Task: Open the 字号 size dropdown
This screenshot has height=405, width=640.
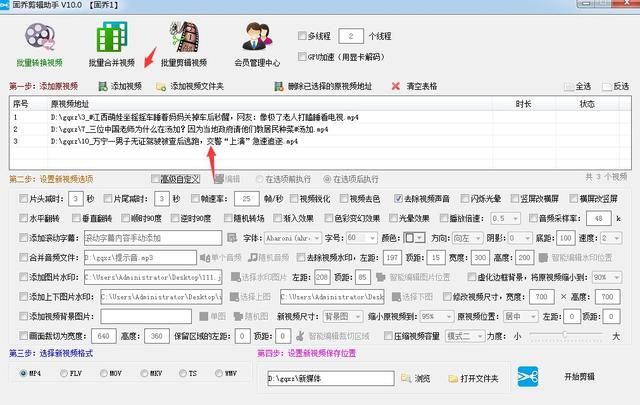Action: (362, 238)
